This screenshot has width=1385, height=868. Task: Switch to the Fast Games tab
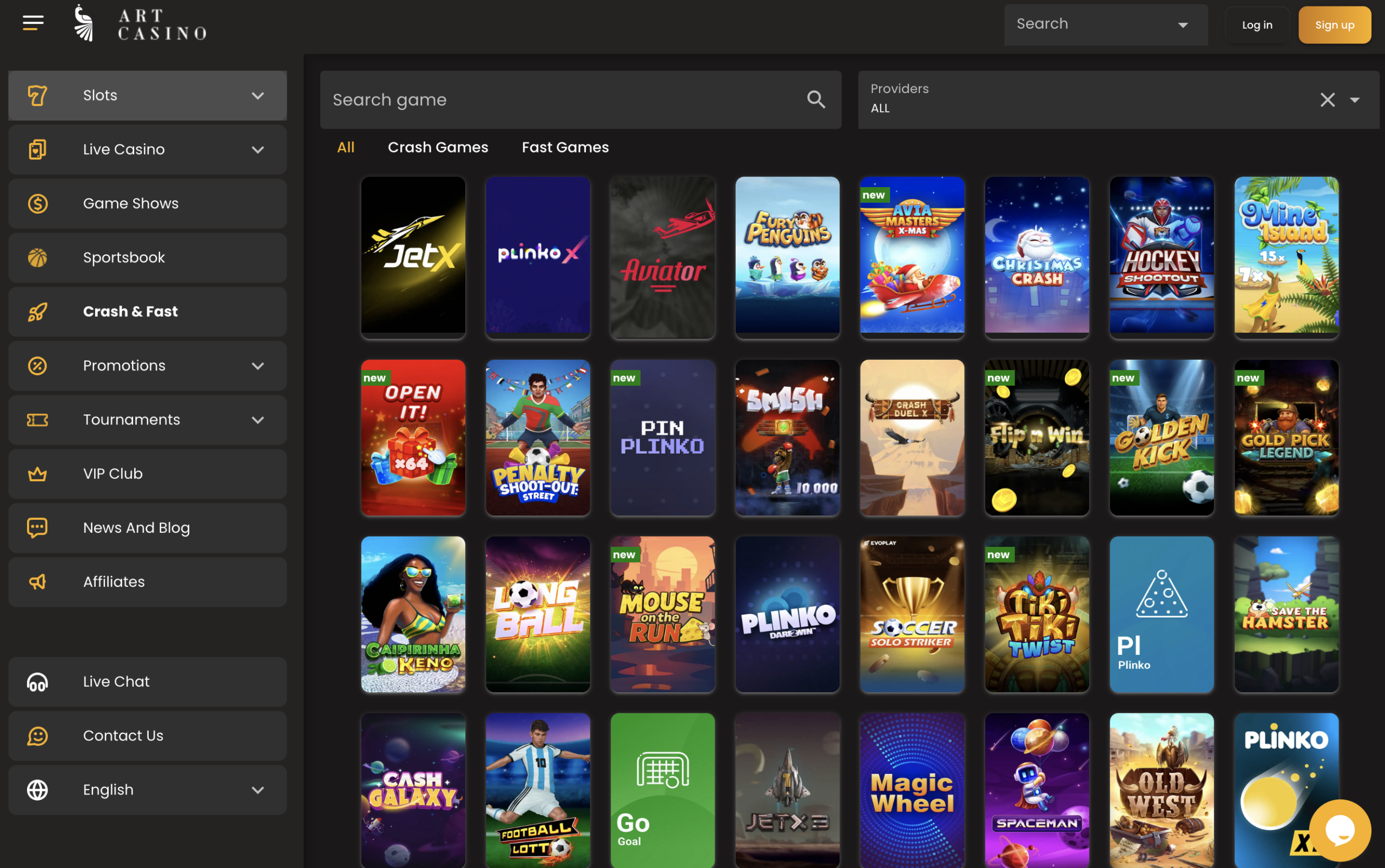pyautogui.click(x=564, y=148)
